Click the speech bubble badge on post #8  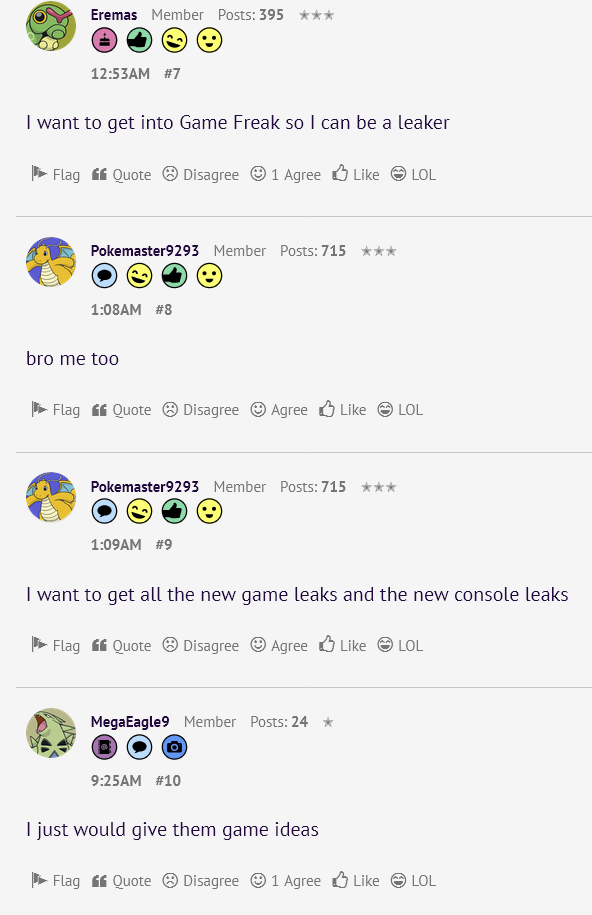(105, 276)
